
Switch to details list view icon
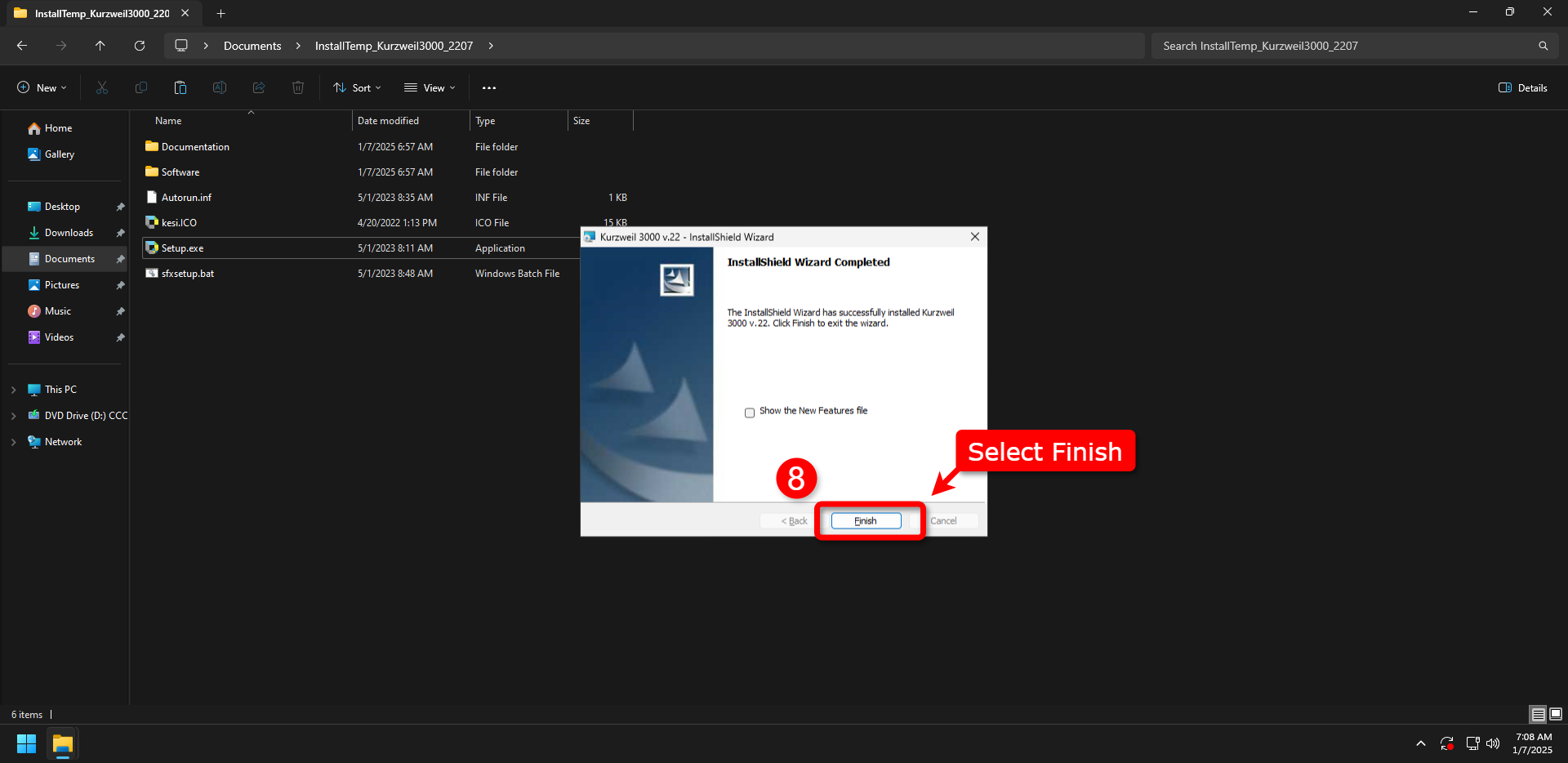pos(1538,715)
